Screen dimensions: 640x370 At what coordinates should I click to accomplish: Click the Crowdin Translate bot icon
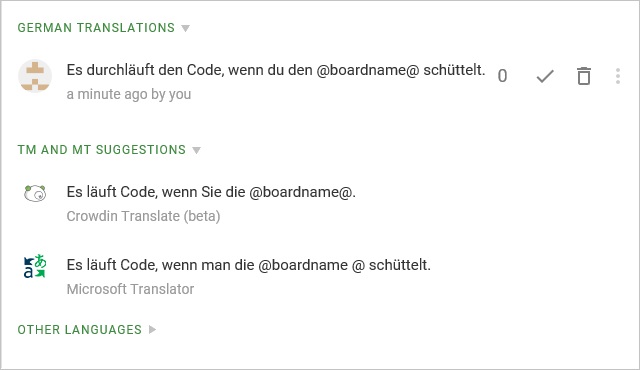[35, 193]
